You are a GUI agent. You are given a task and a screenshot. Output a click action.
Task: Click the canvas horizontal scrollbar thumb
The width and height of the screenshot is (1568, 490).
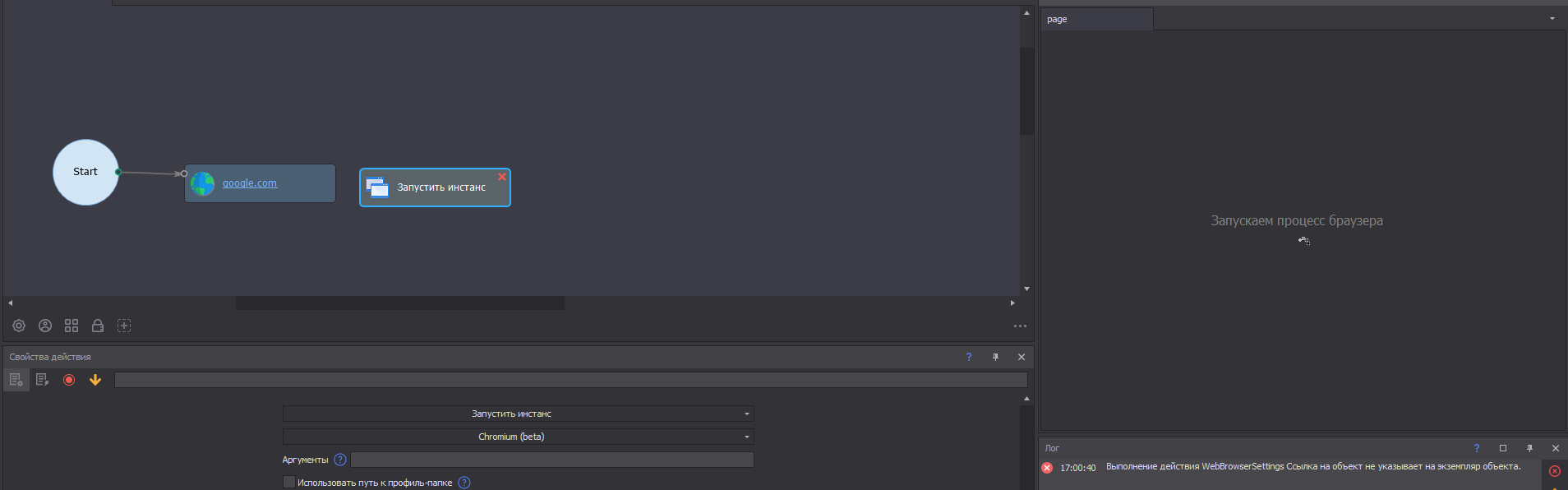coord(400,303)
